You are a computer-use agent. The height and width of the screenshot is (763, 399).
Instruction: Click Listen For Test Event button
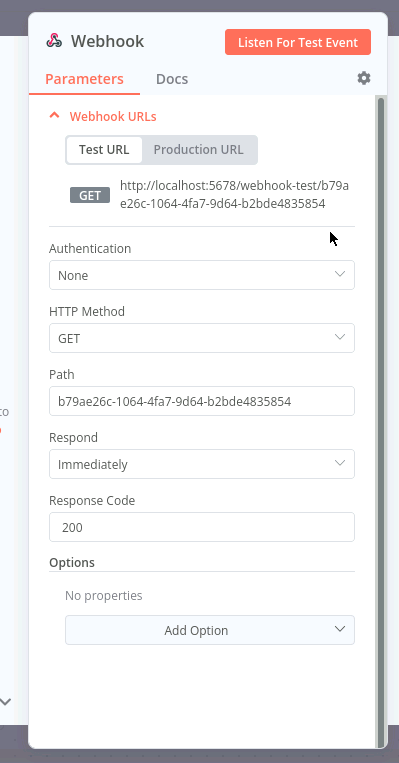click(298, 42)
